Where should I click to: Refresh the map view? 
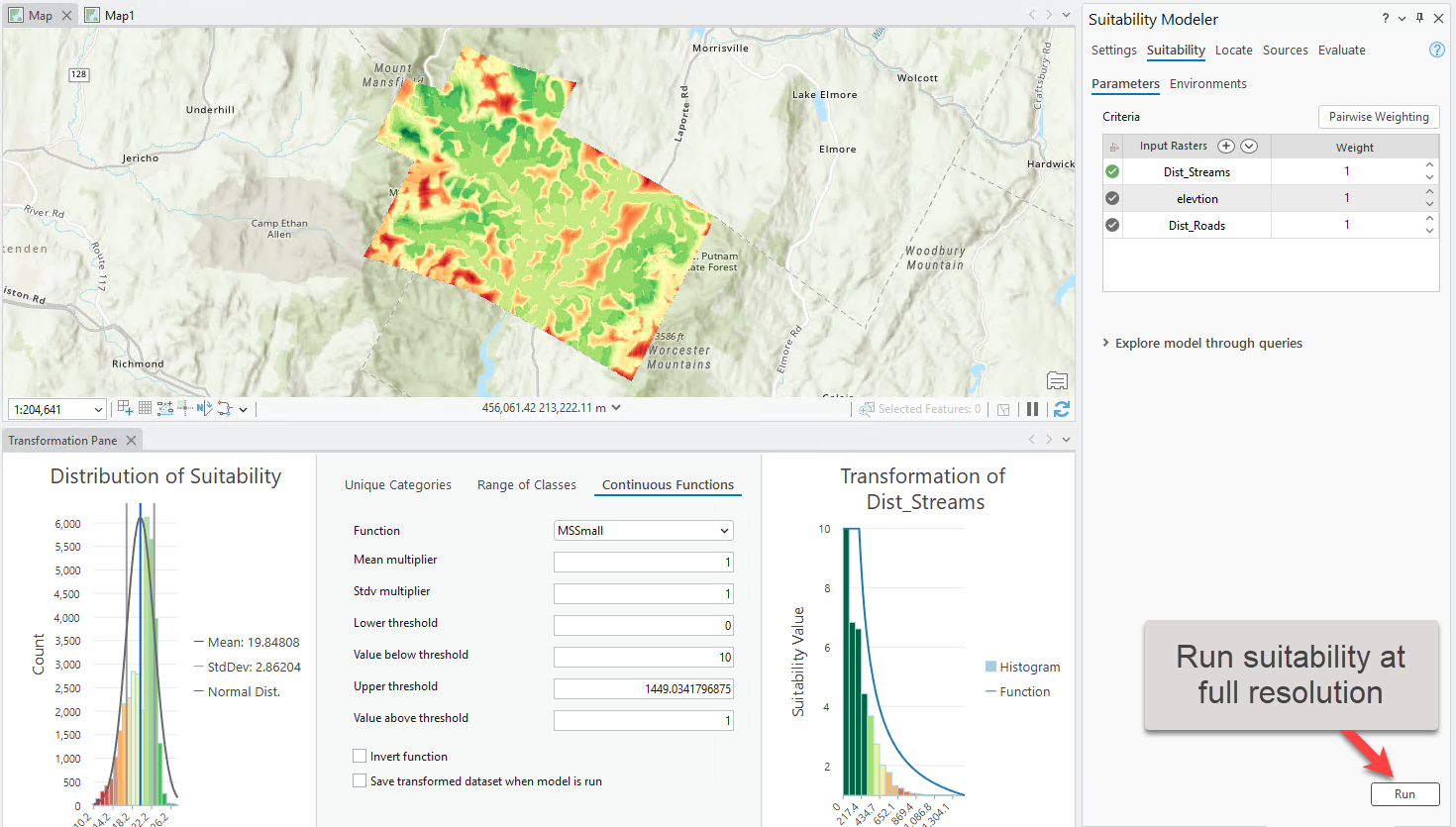[x=1062, y=409]
